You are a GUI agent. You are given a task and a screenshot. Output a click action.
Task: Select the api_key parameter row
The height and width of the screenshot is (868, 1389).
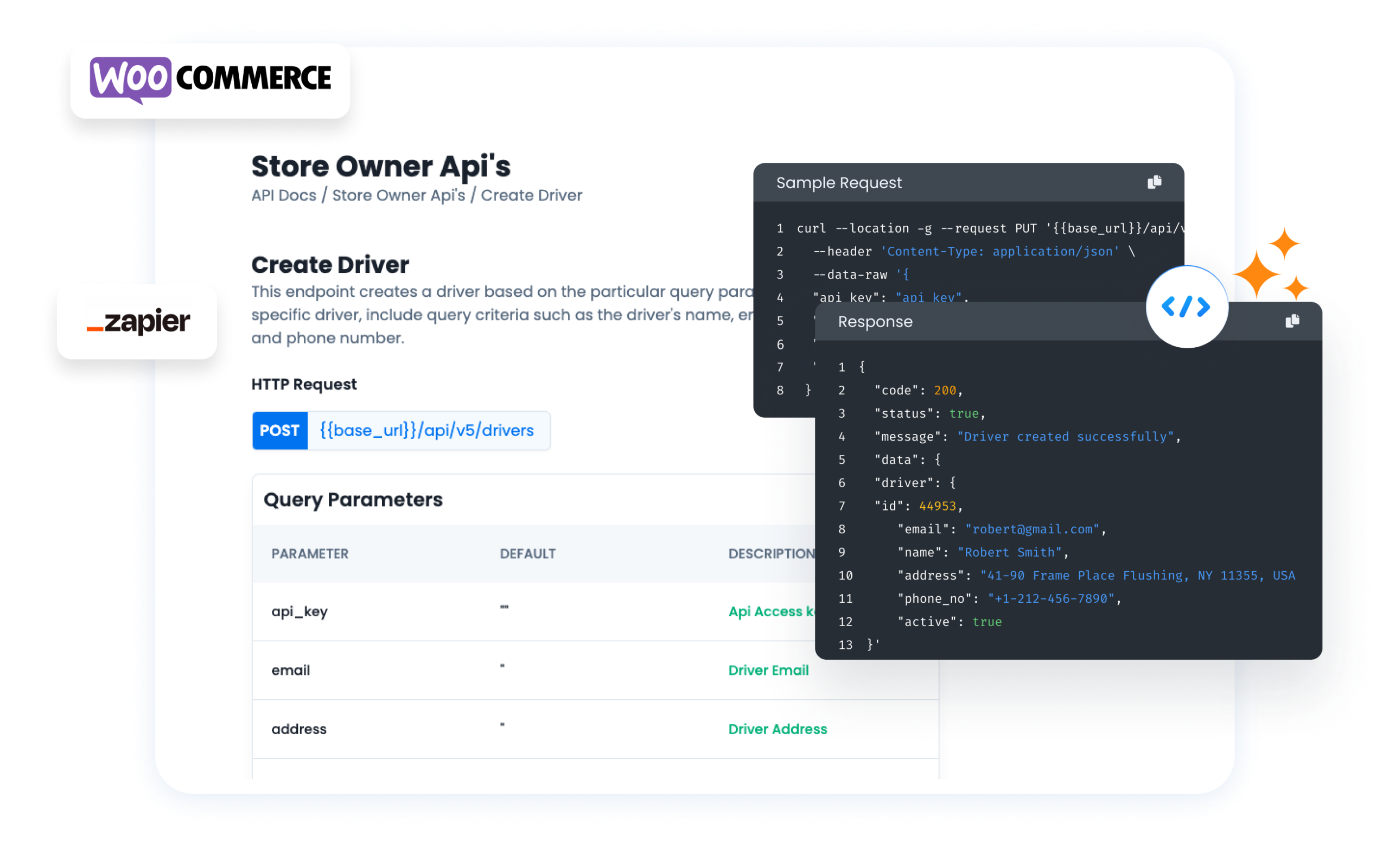pyautogui.click(x=300, y=611)
